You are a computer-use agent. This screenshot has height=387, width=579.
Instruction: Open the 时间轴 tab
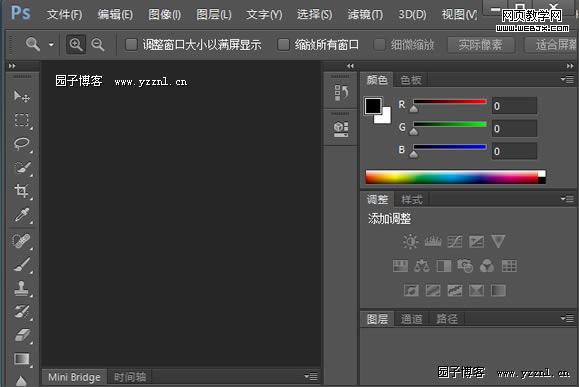point(130,377)
